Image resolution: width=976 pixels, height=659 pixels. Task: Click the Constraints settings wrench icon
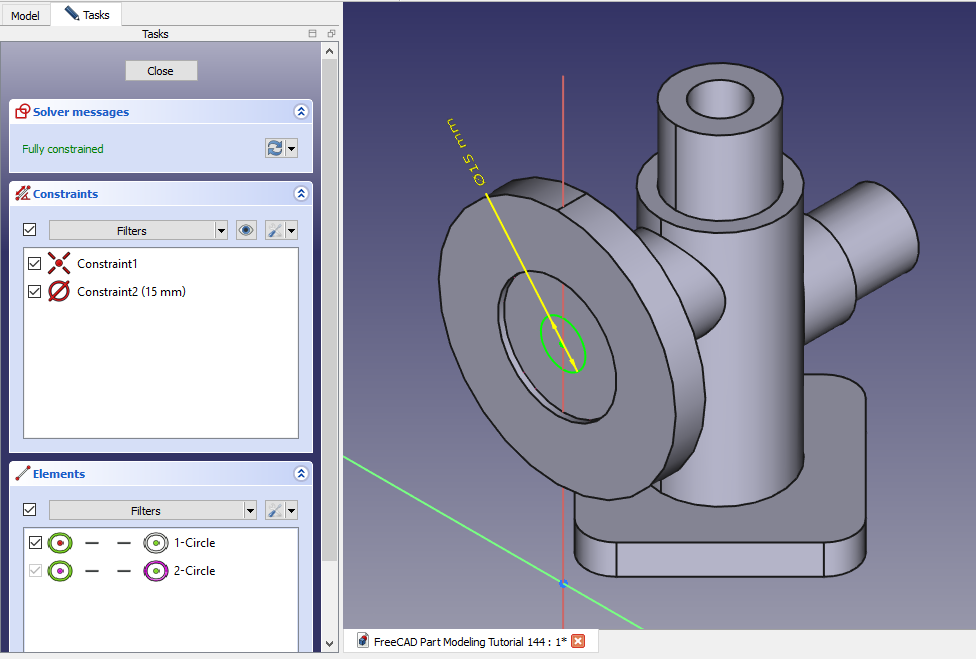(x=274, y=230)
